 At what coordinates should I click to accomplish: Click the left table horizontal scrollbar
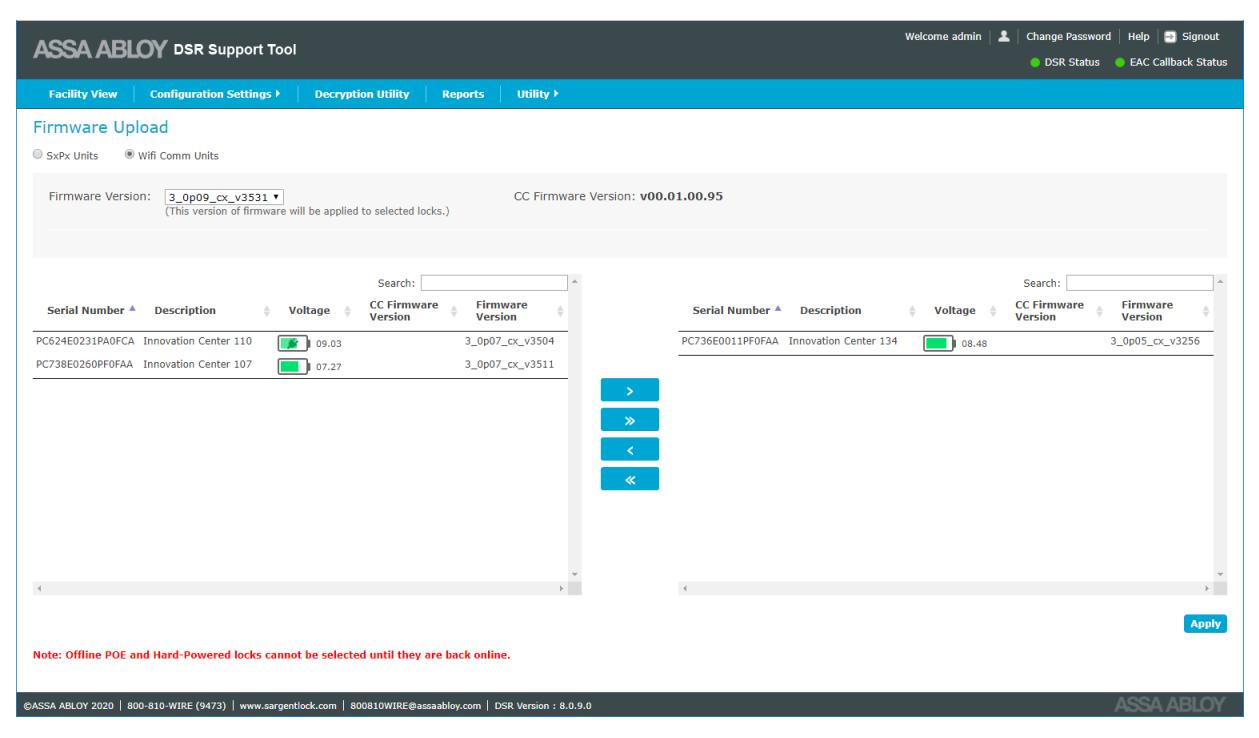(300, 589)
